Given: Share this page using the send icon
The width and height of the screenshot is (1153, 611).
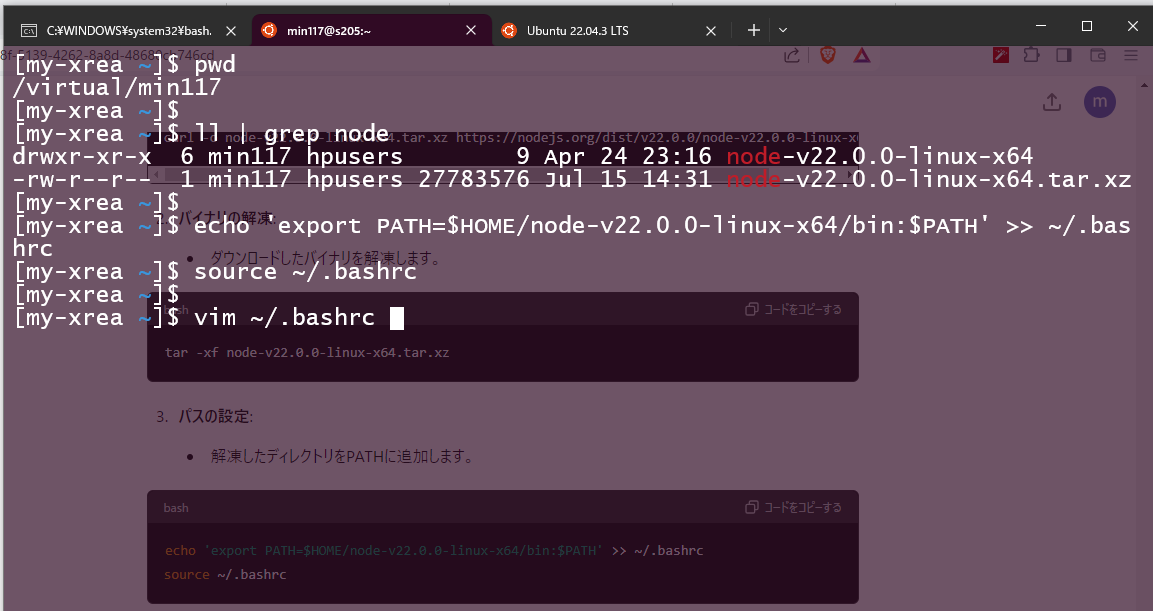Looking at the screenshot, I should pyautogui.click(x=791, y=57).
